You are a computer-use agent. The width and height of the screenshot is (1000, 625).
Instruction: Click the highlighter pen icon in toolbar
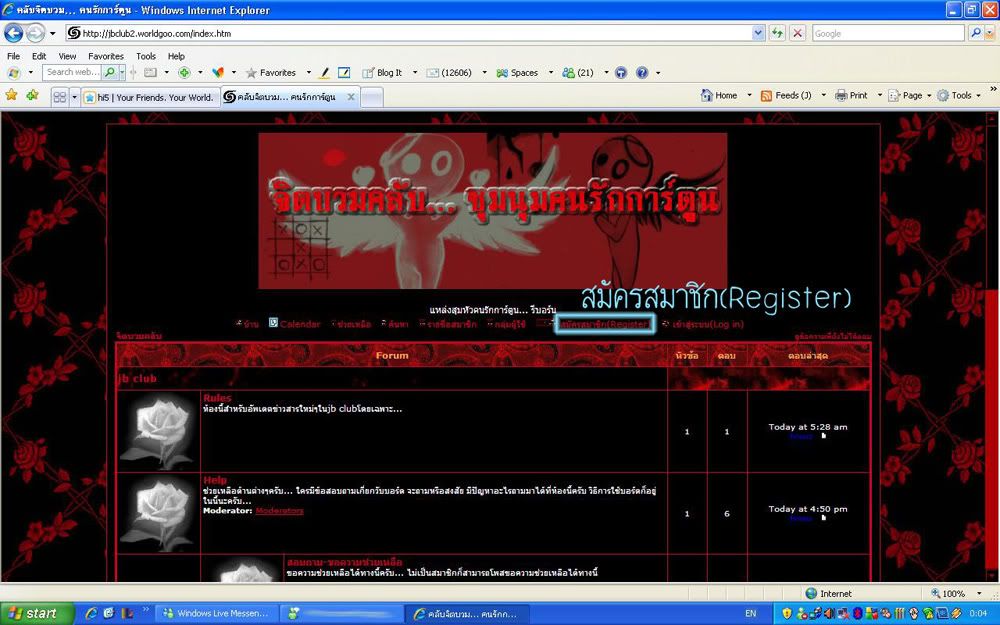(x=324, y=72)
